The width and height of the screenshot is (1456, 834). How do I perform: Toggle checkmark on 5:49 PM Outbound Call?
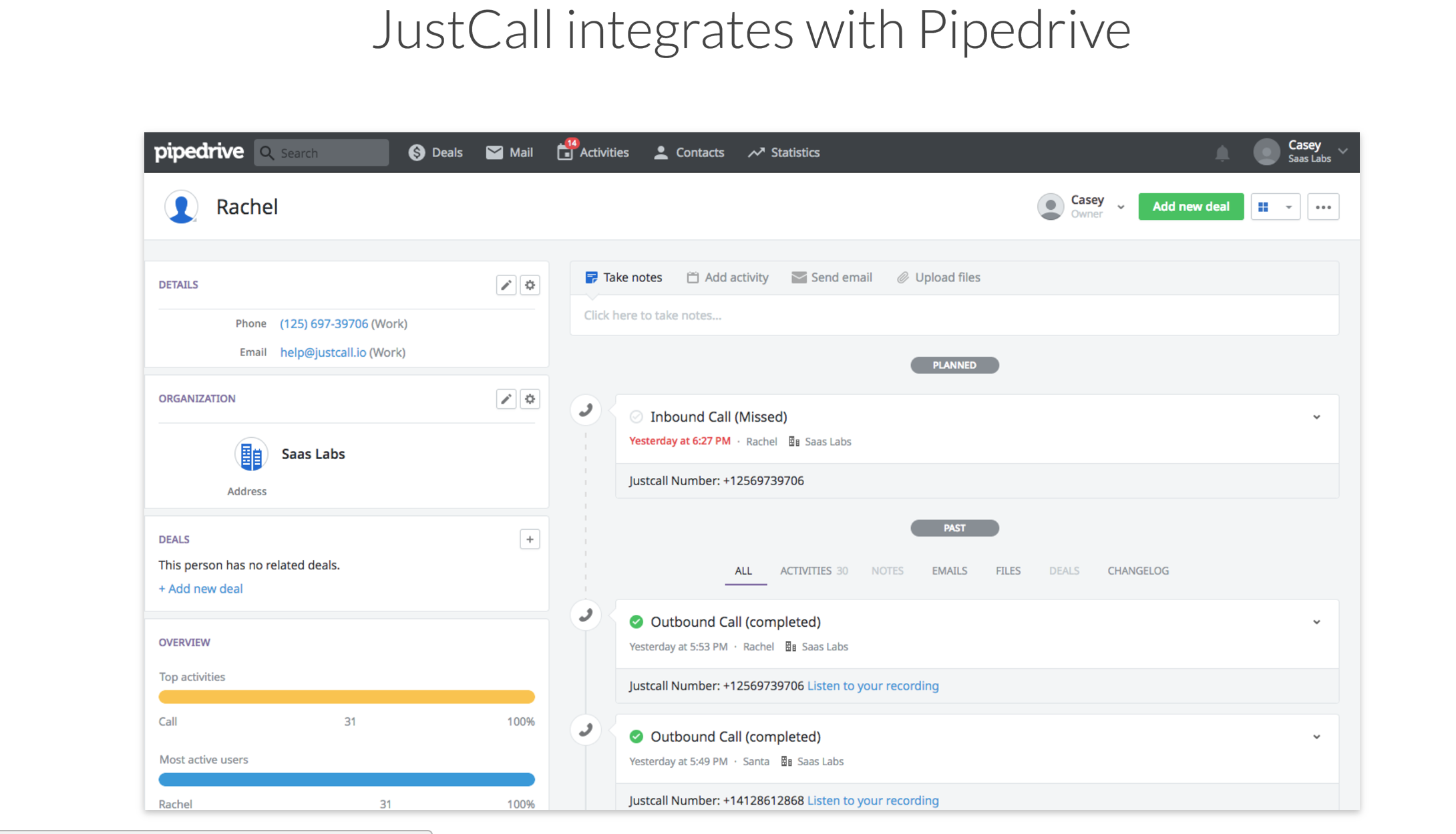[636, 736]
